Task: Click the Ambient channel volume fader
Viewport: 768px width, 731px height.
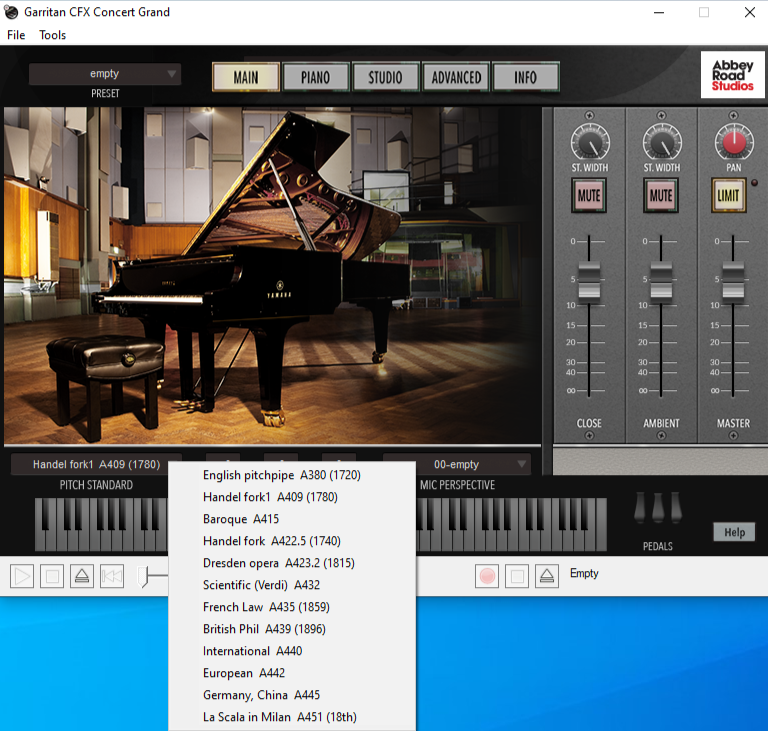Action: 661,280
